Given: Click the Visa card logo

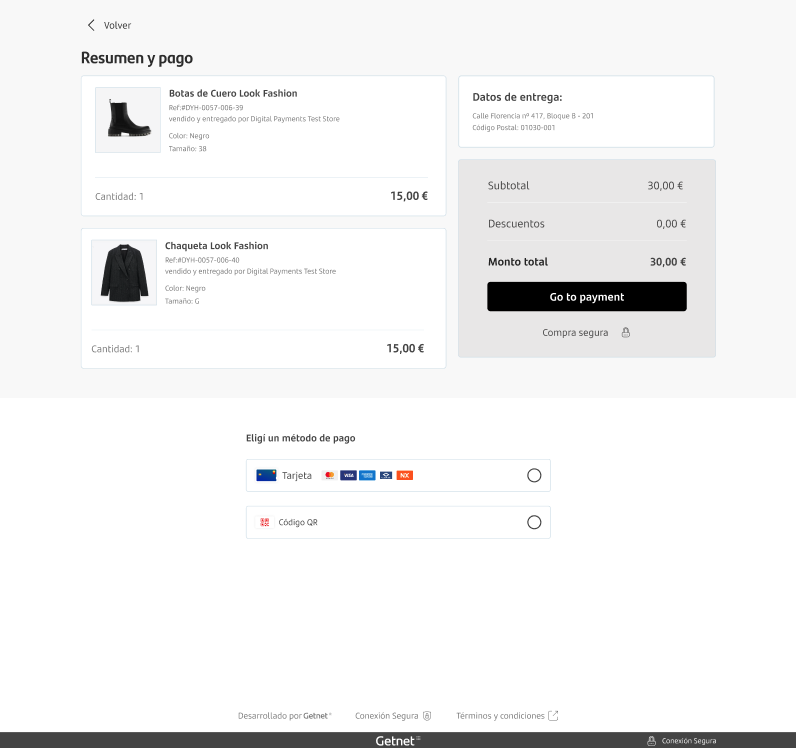Looking at the screenshot, I should [348, 475].
